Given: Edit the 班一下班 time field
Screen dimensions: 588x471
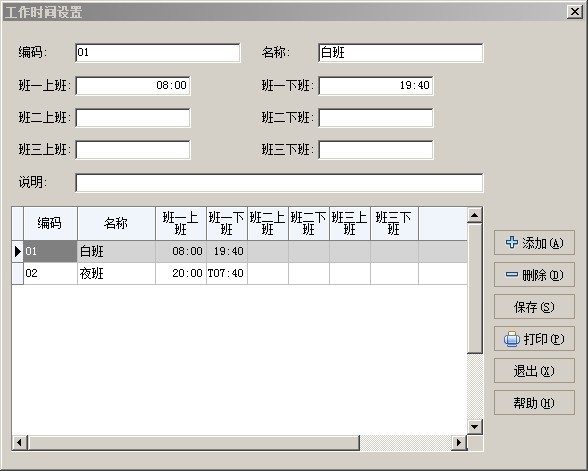Looking at the screenshot, I should pyautogui.click(x=376, y=86).
